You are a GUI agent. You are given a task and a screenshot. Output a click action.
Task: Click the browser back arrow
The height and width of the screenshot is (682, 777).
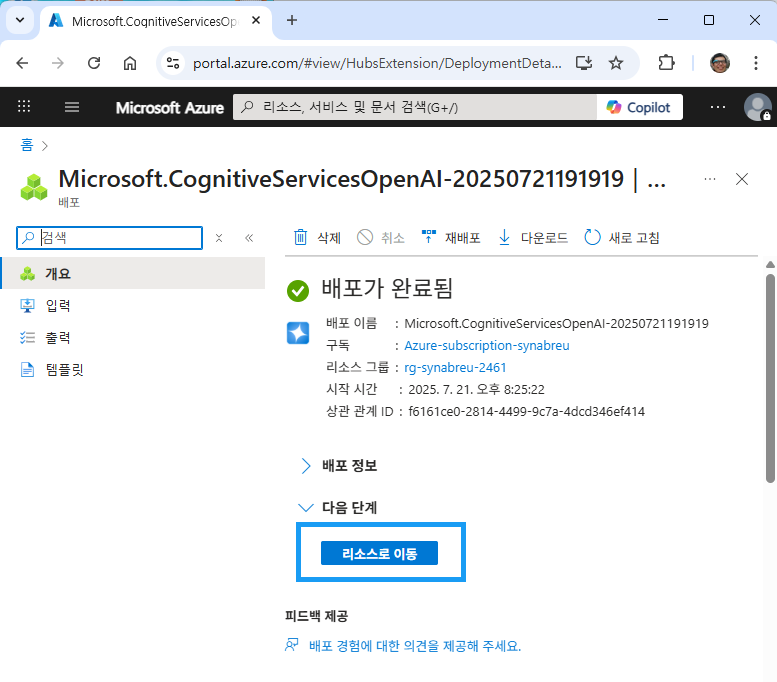(x=22, y=63)
